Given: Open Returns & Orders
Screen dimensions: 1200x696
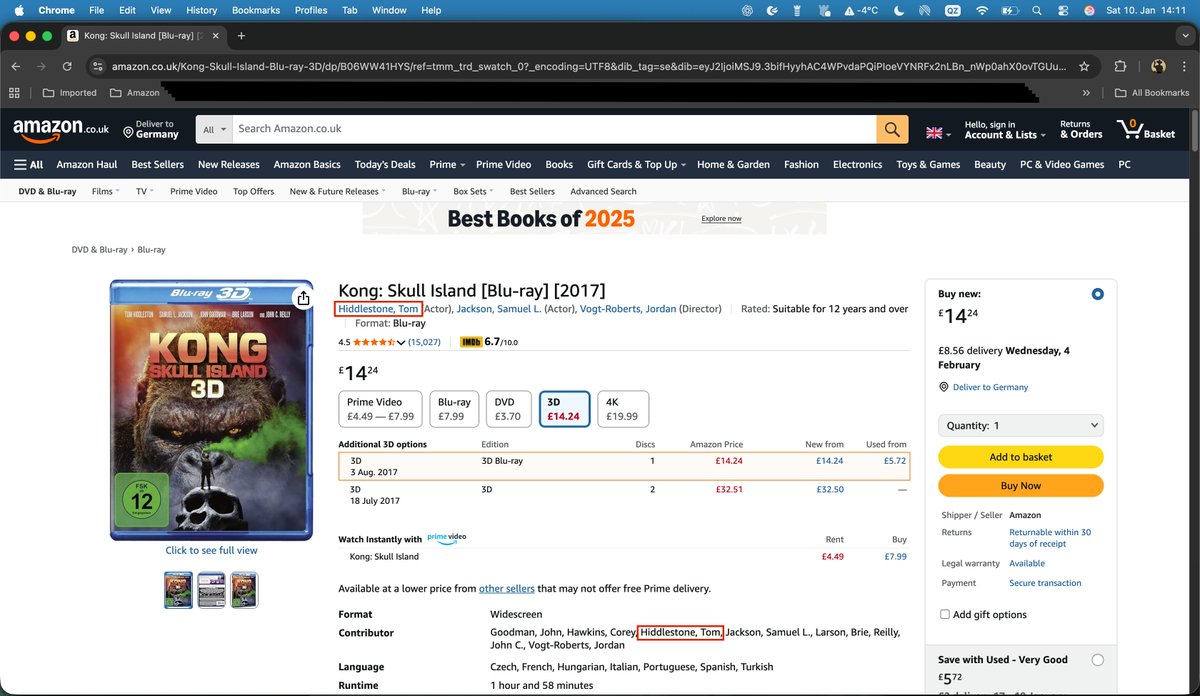Looking at the screenshot, I should (x=1081, y=129).
